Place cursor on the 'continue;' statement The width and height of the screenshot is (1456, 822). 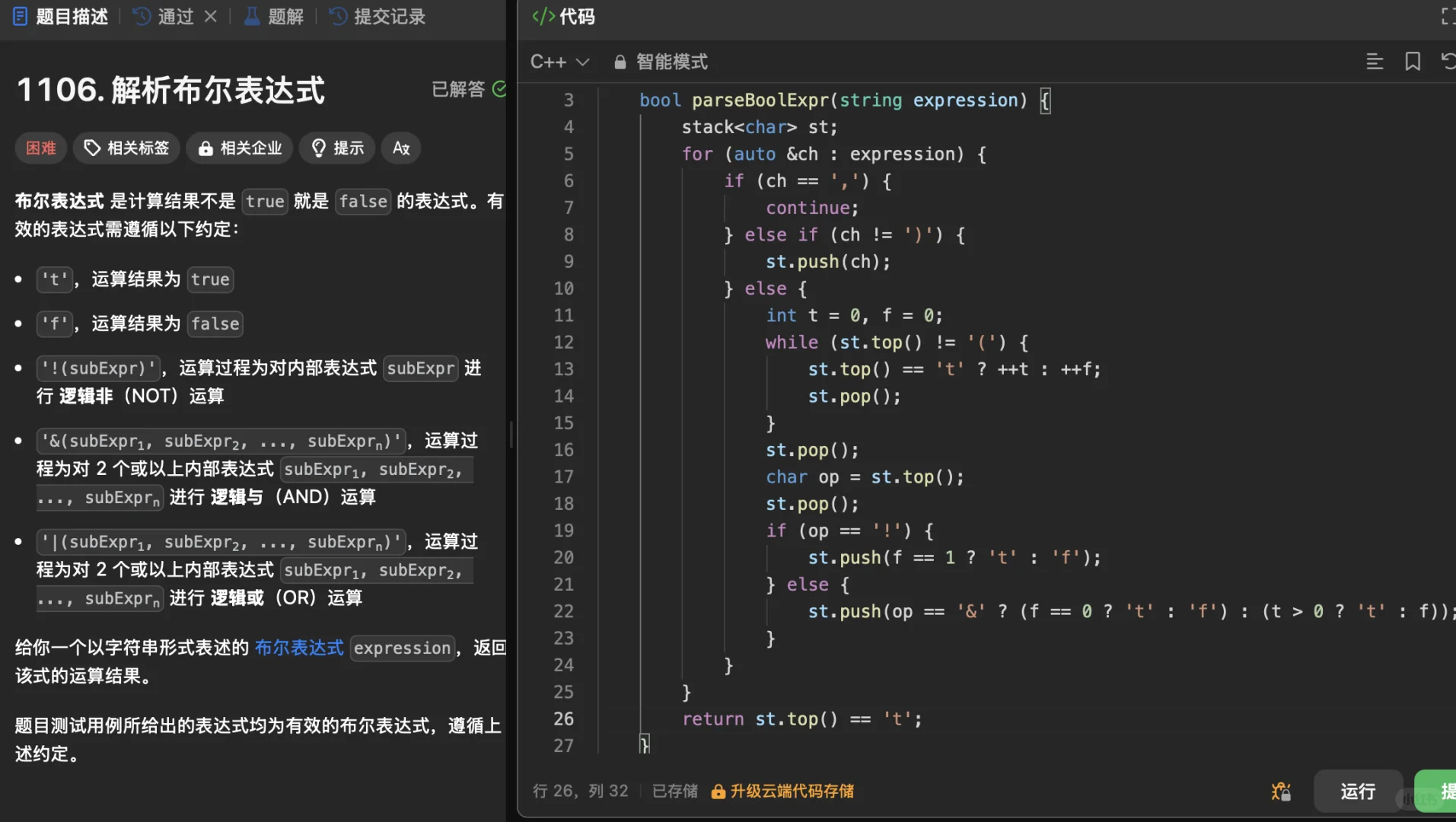(811, 208)
